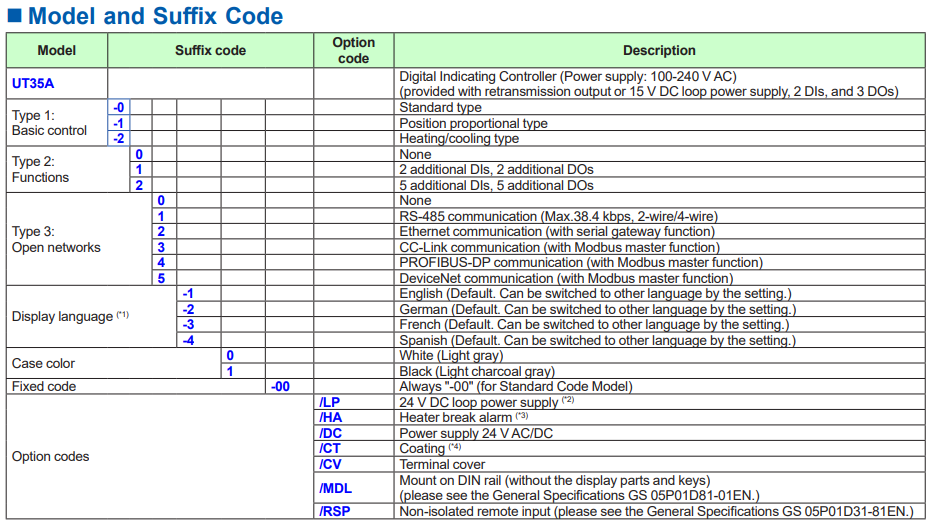Click the 'Suffix code' column header
This screenshot has height=522, width=939.
210,50
